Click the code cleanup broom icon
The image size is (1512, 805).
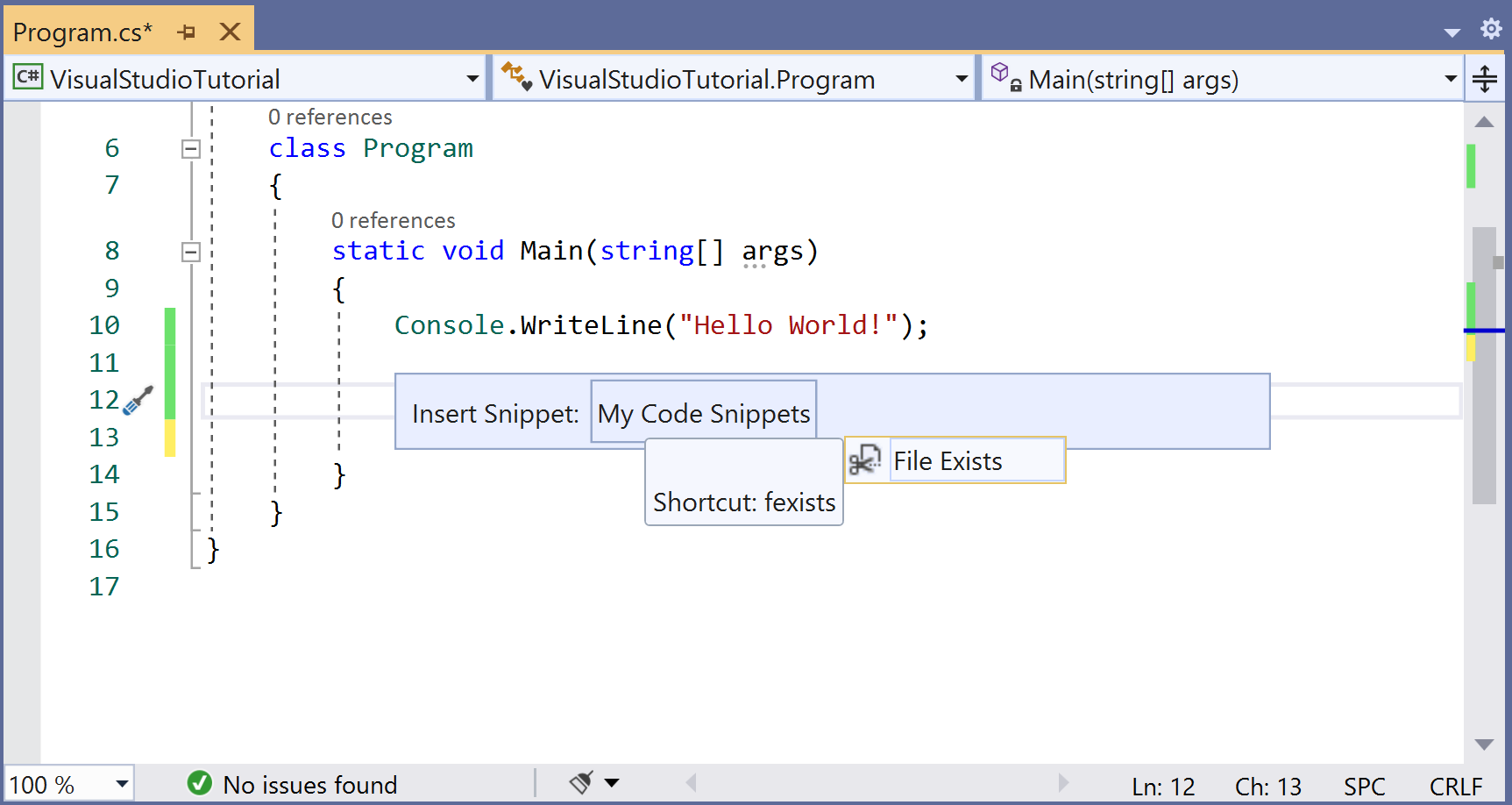coord(581,782)
